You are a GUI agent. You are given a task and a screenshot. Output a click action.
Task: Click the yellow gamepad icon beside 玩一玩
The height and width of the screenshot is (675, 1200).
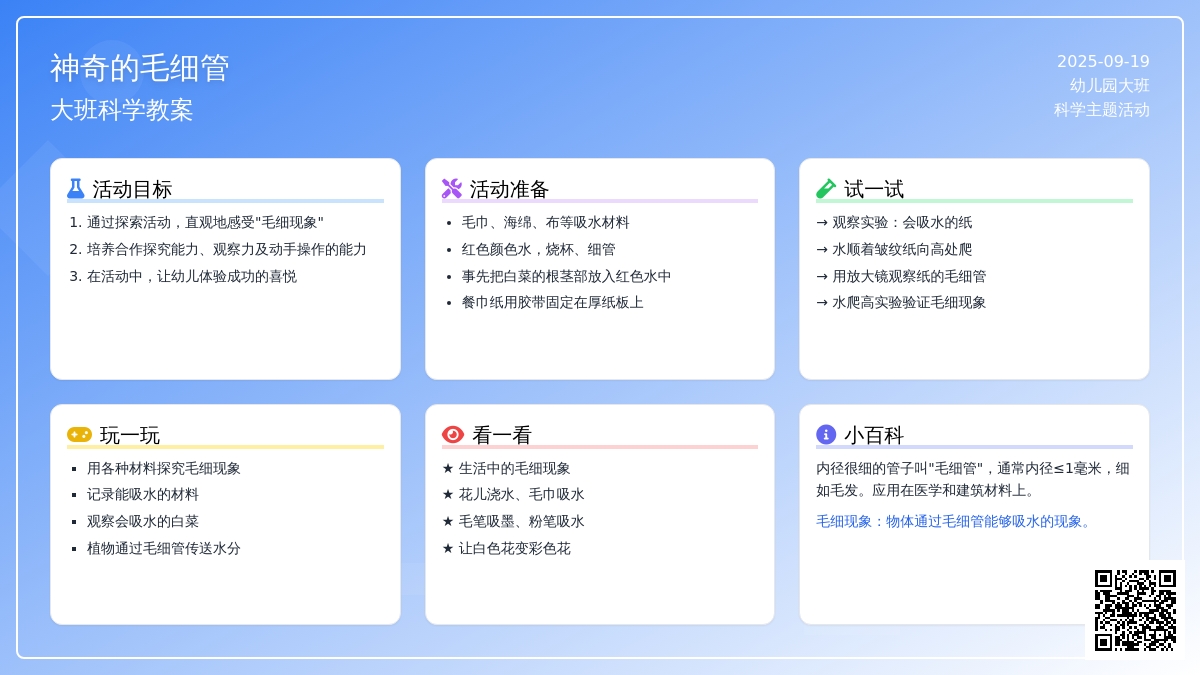(79, 434)
